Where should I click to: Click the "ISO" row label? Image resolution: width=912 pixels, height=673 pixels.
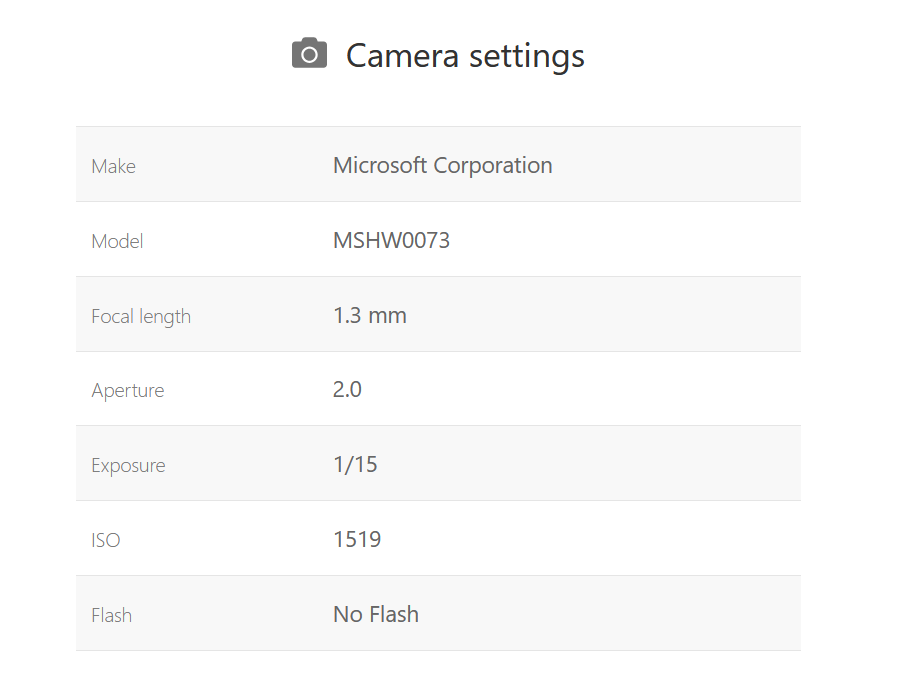(106, 540)
